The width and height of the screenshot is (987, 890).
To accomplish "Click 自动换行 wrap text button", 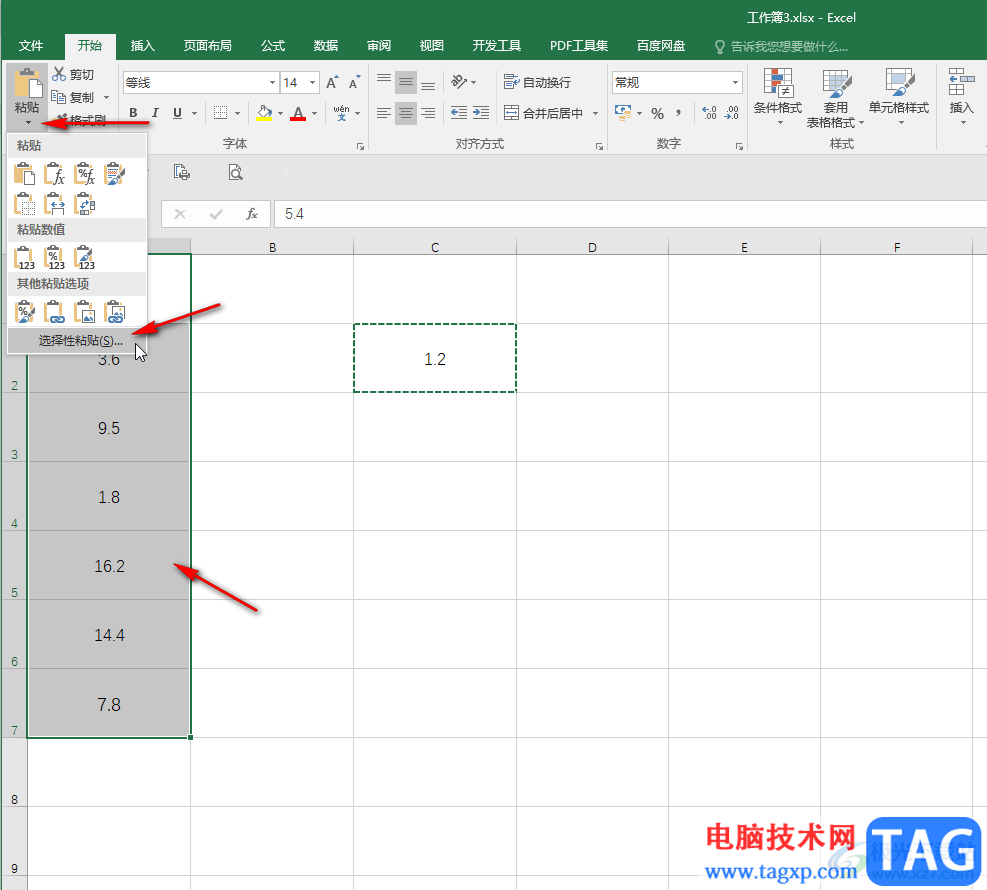I will (x=537, y=82).
